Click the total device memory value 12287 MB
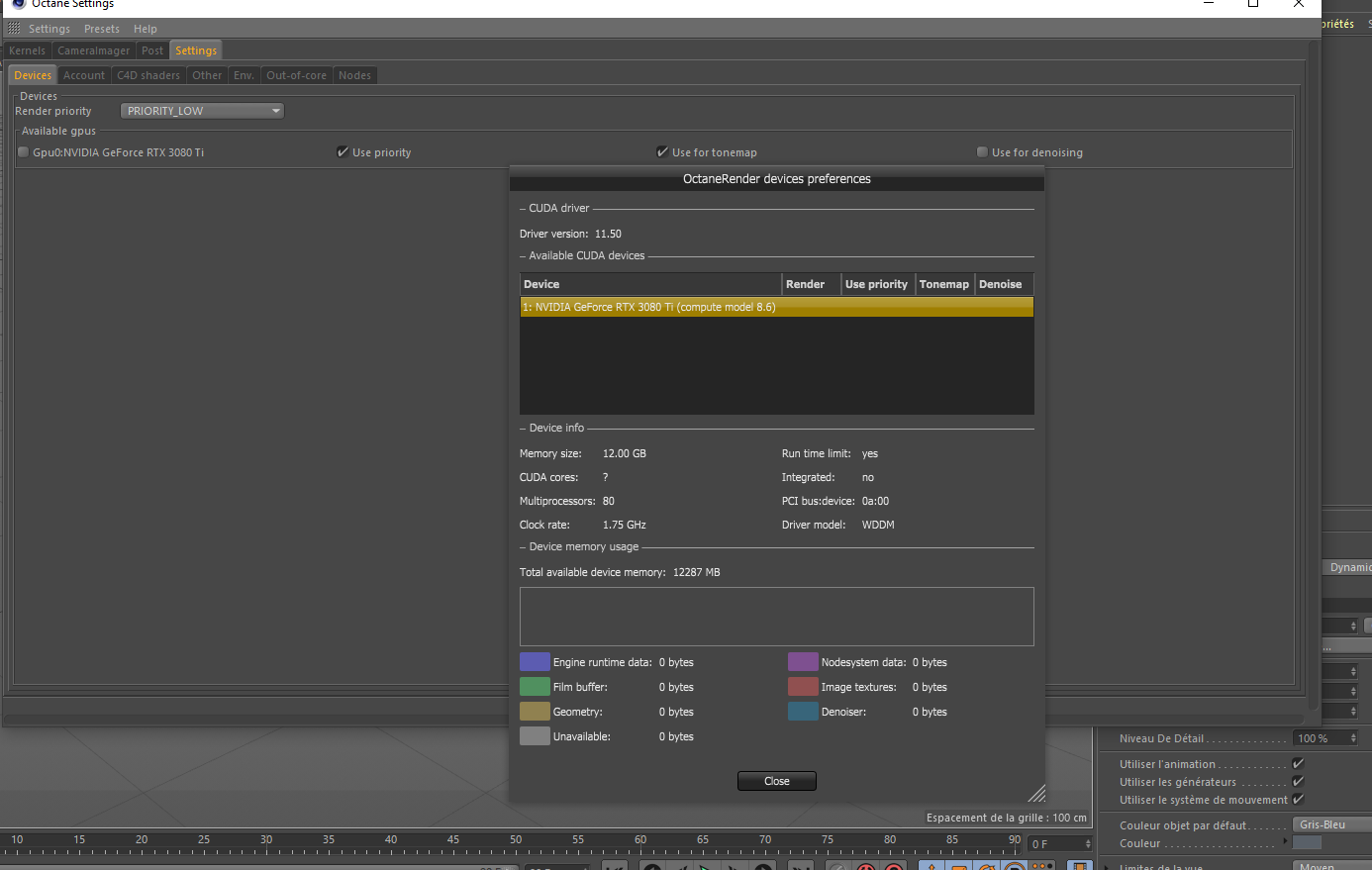Image resolution: width=1372 pixels, height=870 pixels. click(x=697, y=572)
